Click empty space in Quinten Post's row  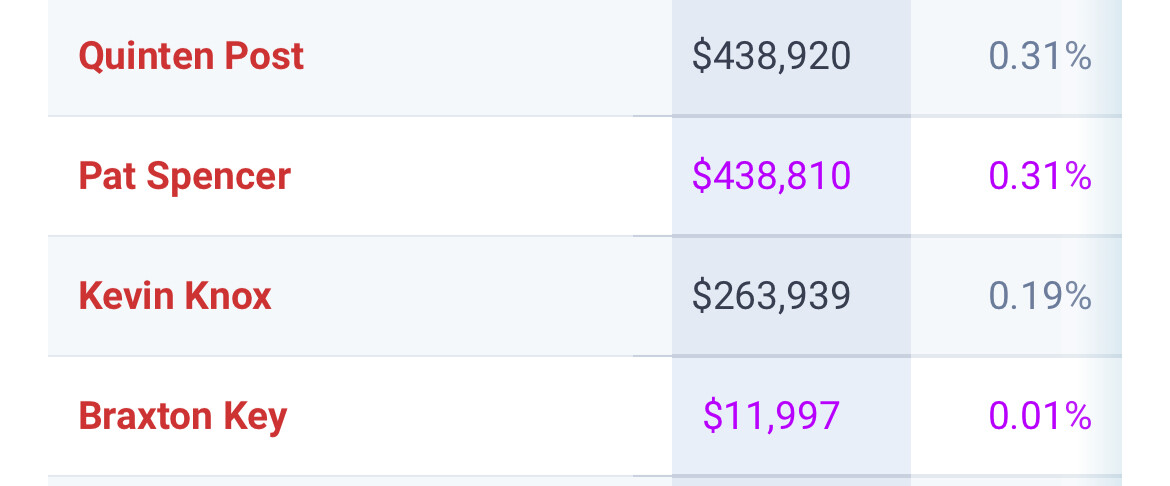click(480, 56)
